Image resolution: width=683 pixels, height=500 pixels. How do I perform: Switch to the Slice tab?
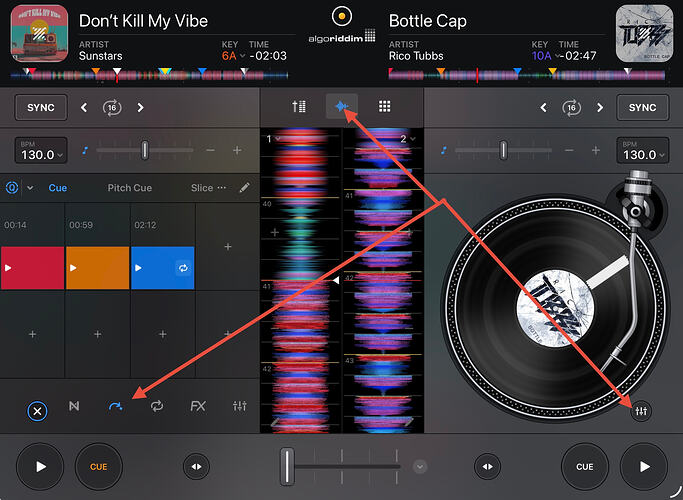coord(202,188)
